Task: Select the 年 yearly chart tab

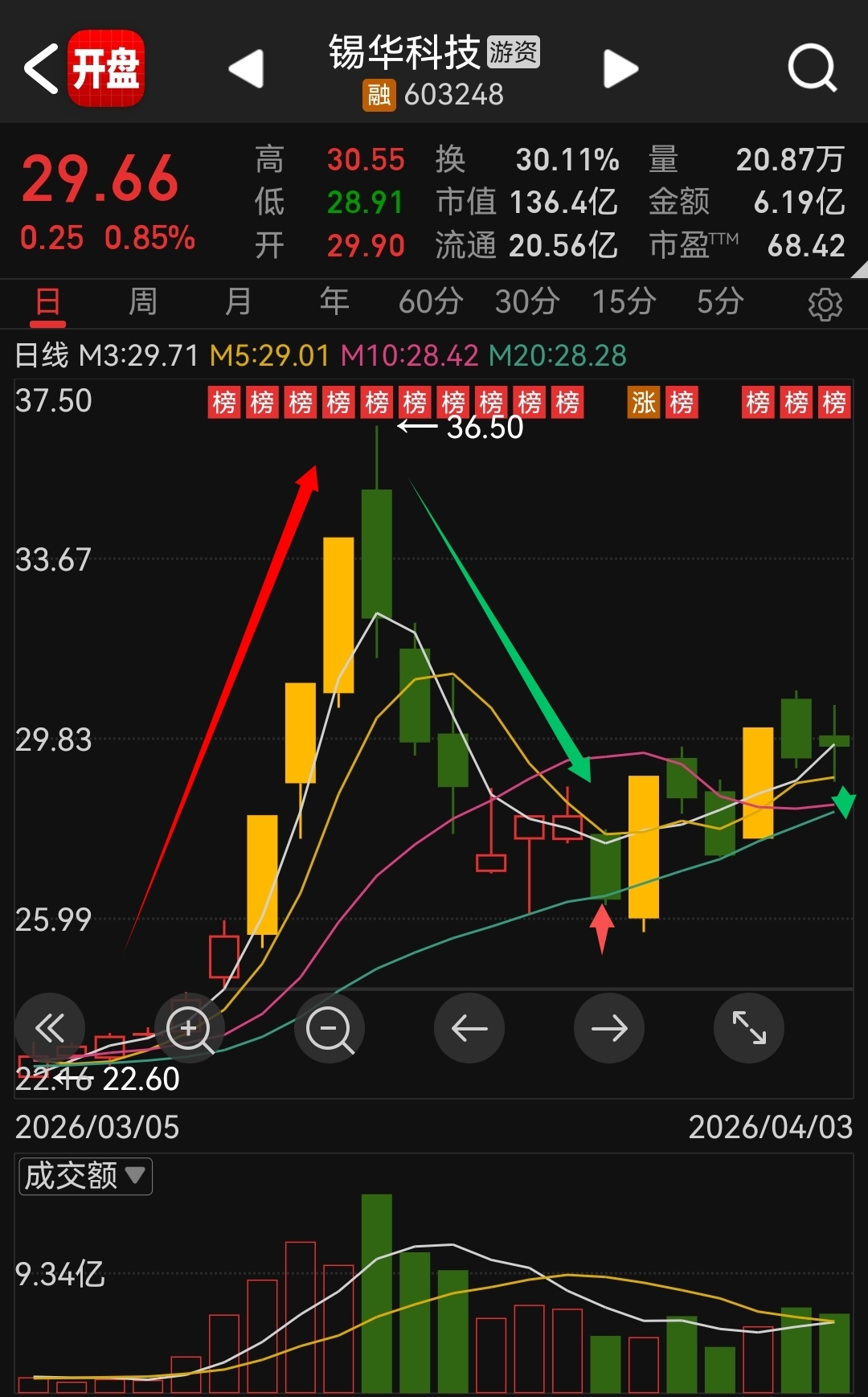Action: (x=334, y=302)
